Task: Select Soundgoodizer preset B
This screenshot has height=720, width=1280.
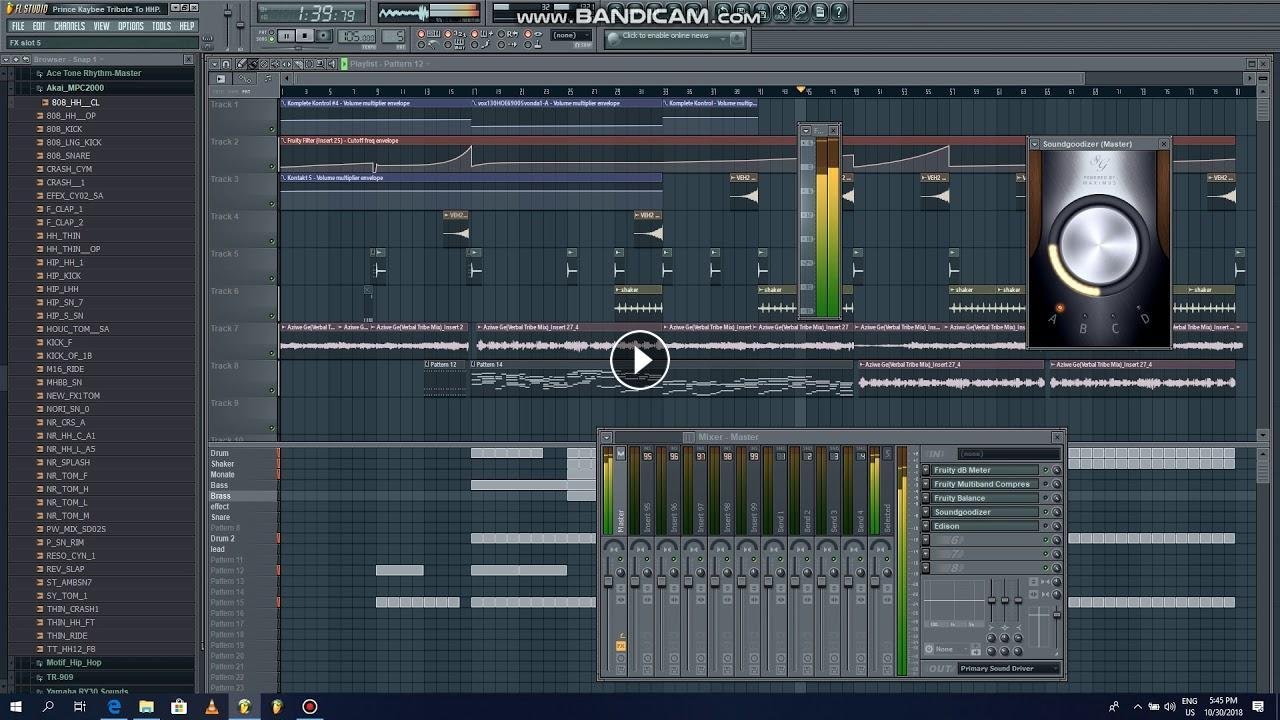Action: tap(1083, 327)
